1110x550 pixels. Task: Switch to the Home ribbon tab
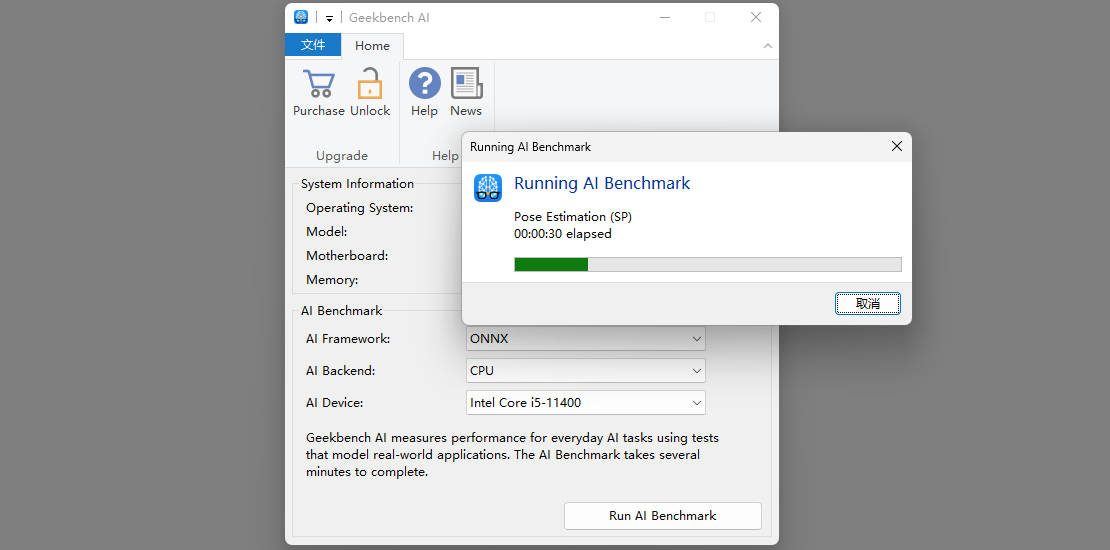click(372, 46)
